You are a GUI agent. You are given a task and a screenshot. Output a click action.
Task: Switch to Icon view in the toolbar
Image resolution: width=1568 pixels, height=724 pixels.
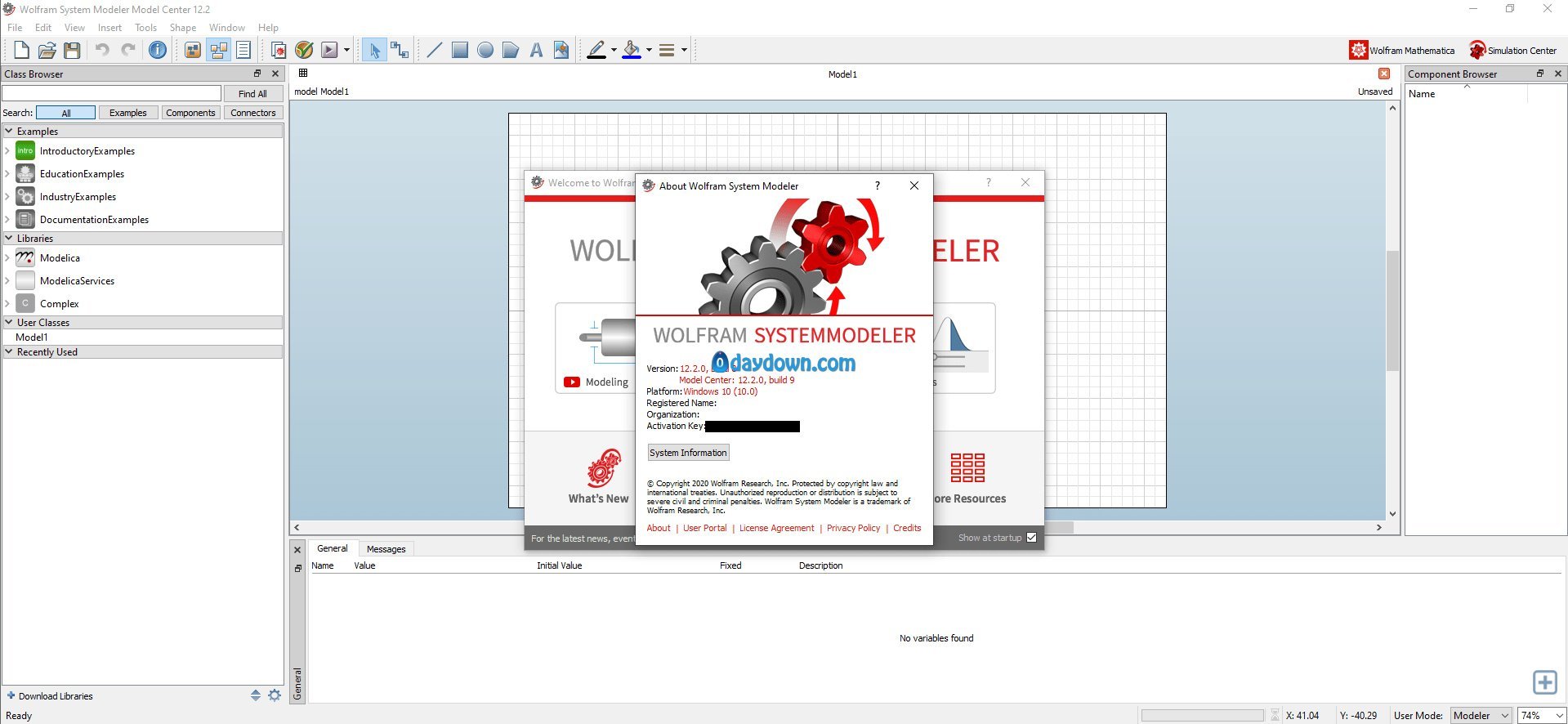point(193,51)
